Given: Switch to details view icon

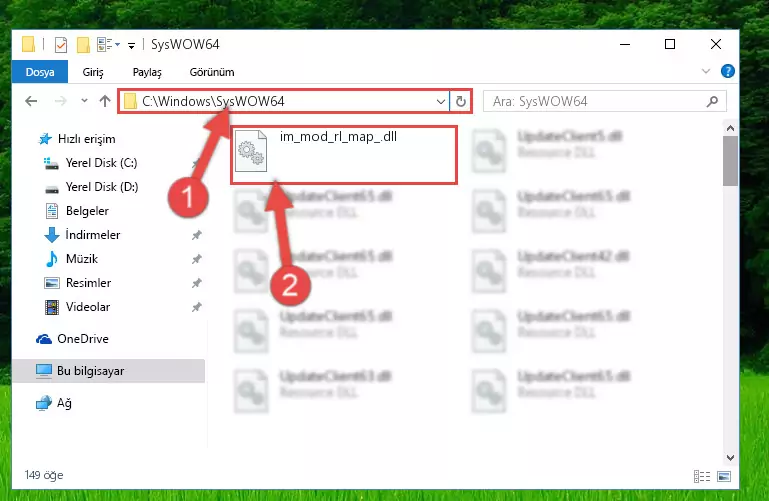Looking at the screenshot, I should point(702,476).
